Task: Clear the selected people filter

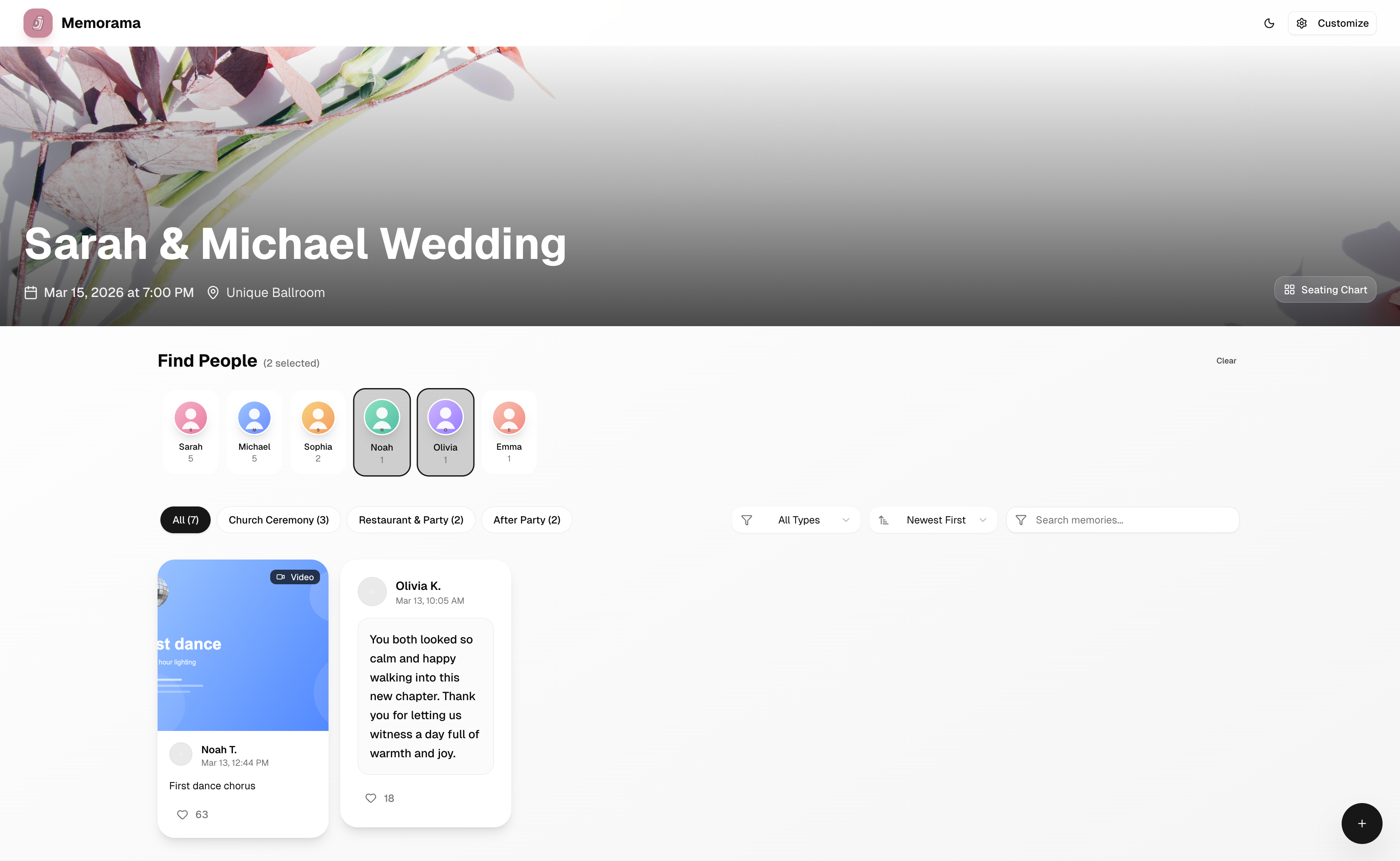Action: point(1226,361)
